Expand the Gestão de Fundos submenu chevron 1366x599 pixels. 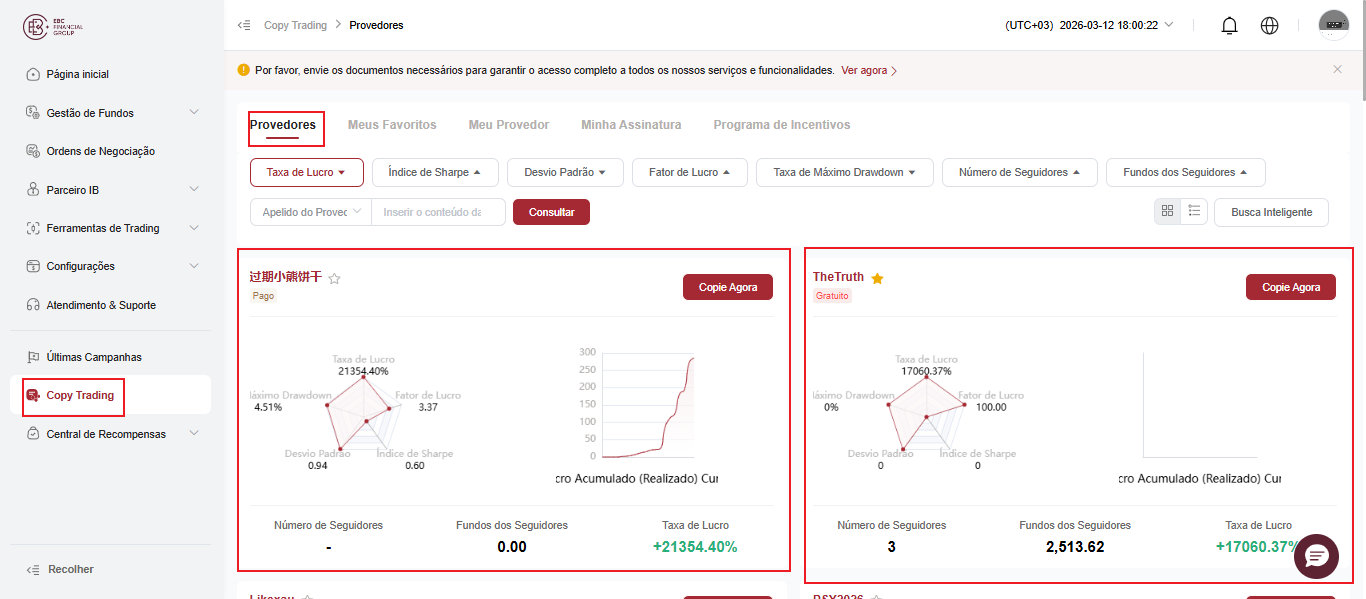click(194, 112)
